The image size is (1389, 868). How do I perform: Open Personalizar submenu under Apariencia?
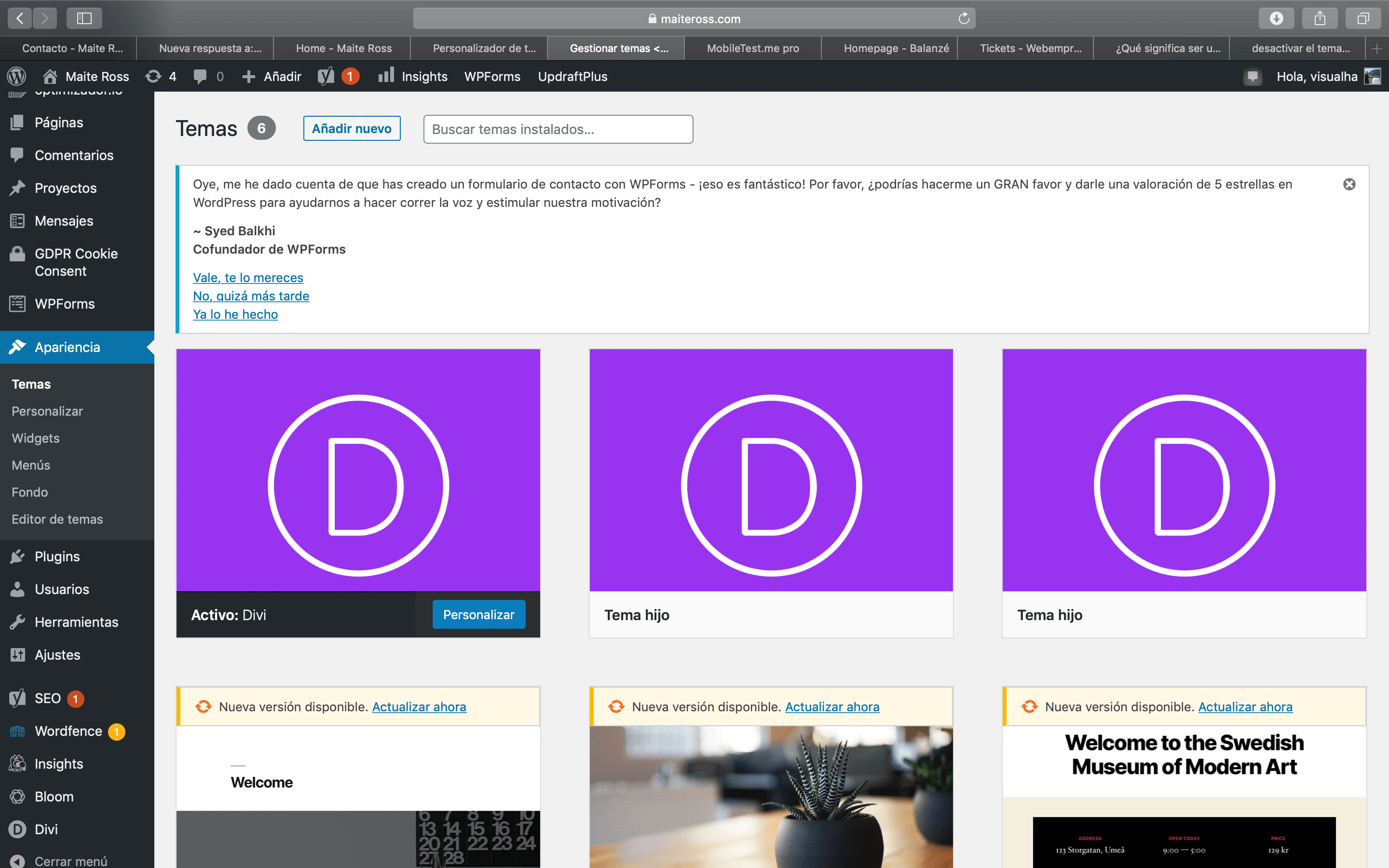pyautogui.click(x=47, y=411)
